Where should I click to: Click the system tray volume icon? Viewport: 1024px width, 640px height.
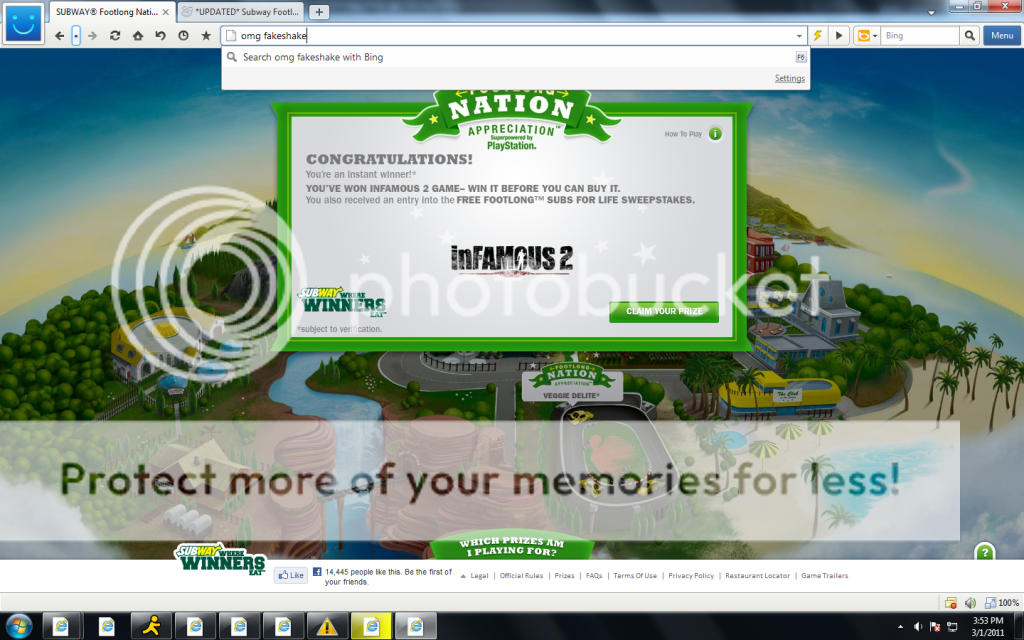918,627
